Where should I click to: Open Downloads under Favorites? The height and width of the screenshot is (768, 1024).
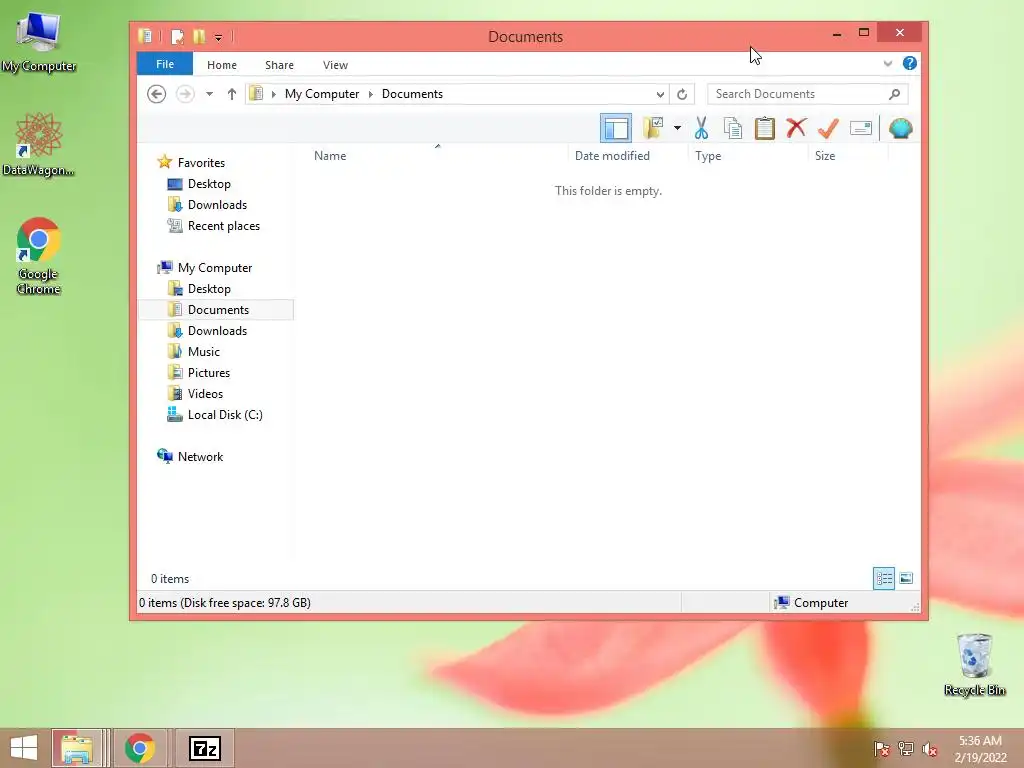click(217, 204)
